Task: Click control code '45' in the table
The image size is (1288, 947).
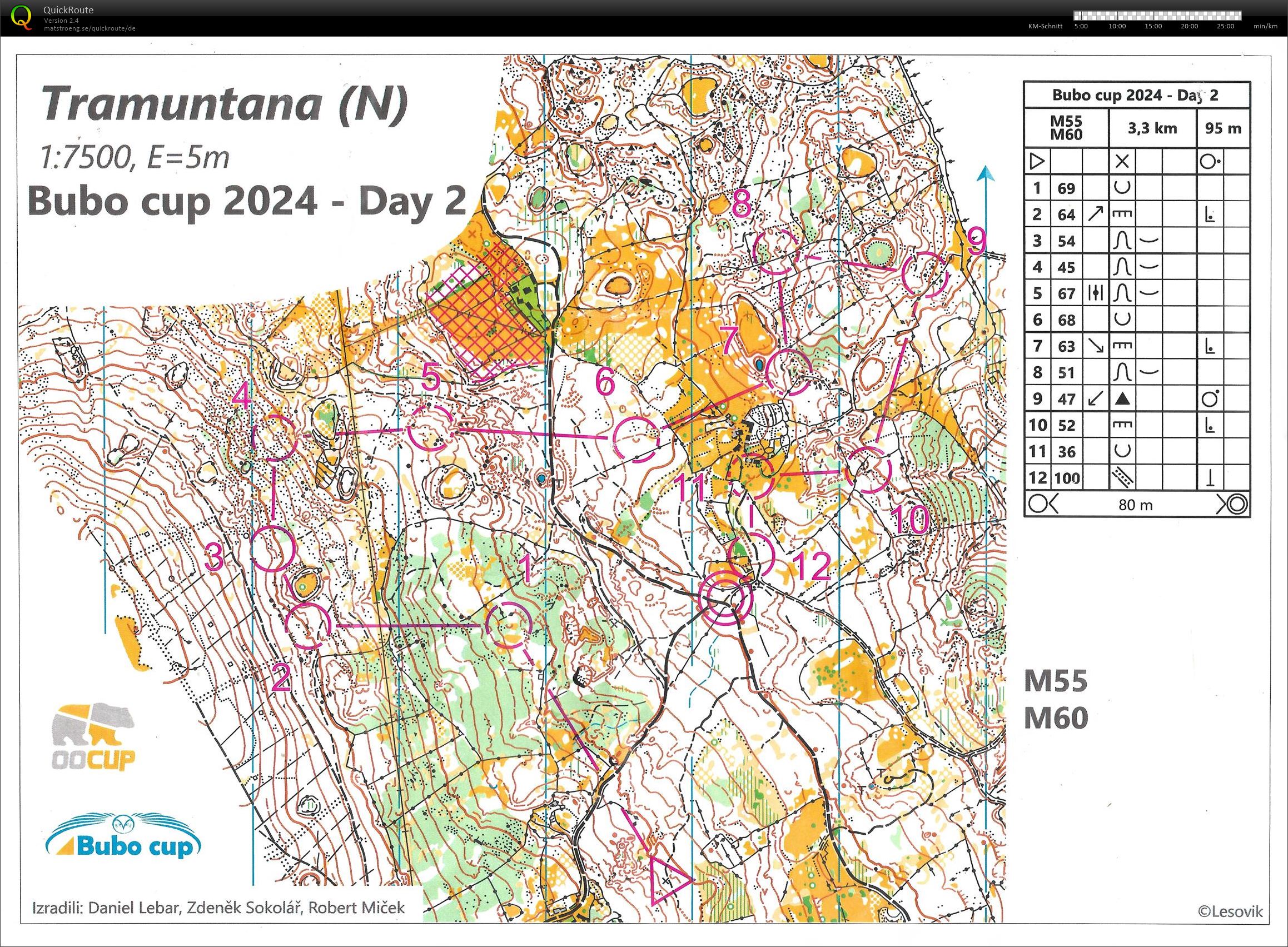Action: click(1067, 268)
